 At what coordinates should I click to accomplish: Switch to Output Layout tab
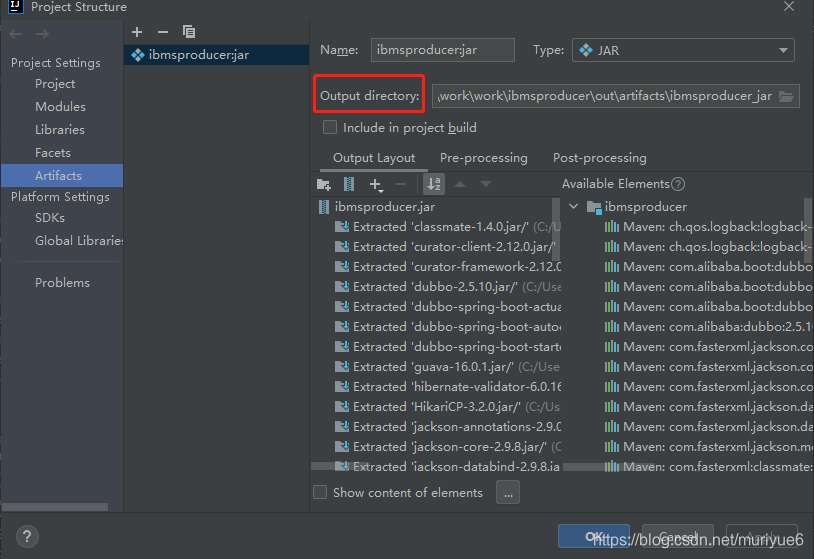click(374, 158)
